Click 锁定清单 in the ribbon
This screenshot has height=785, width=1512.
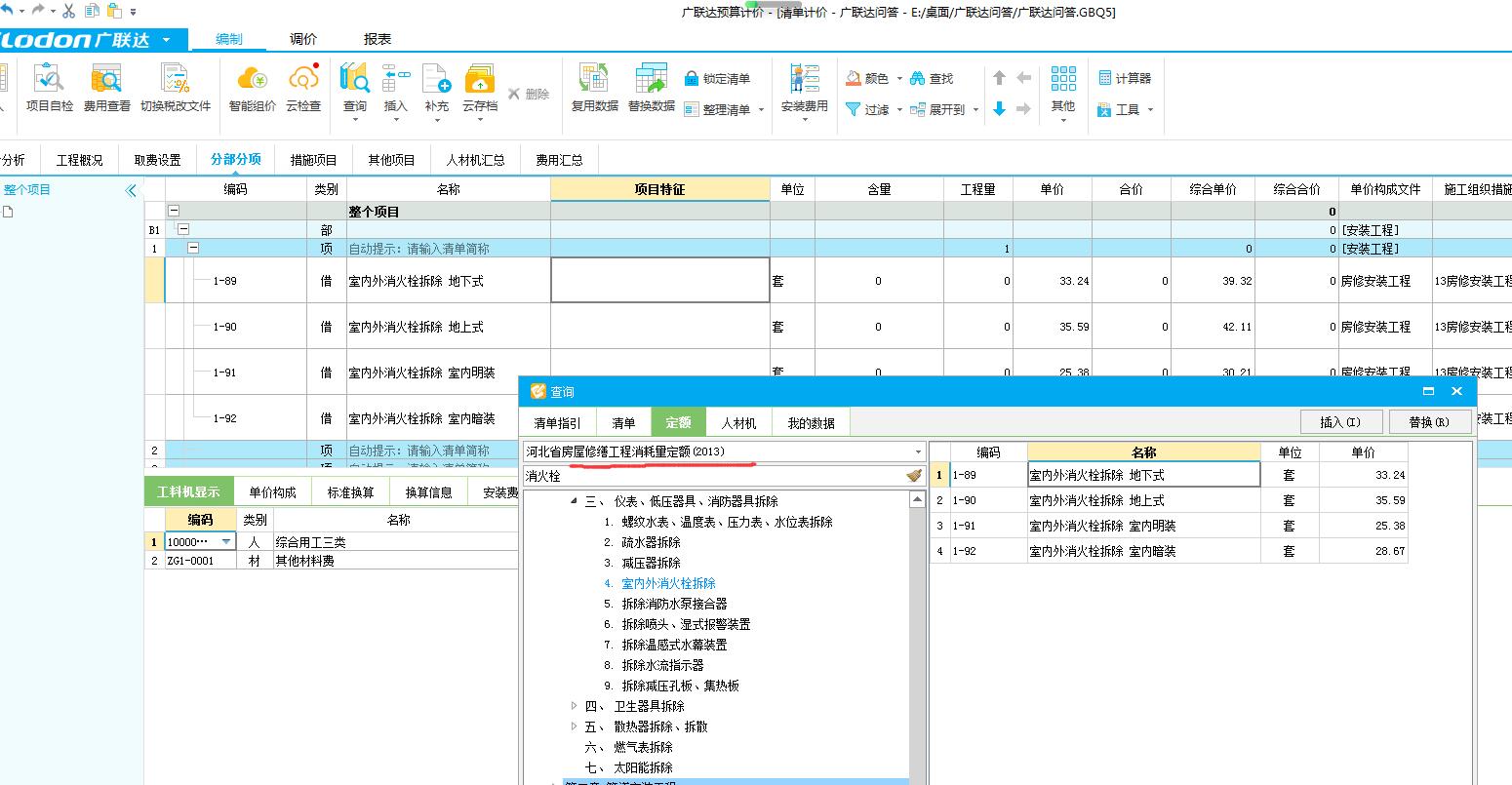[x=717, y=78]
